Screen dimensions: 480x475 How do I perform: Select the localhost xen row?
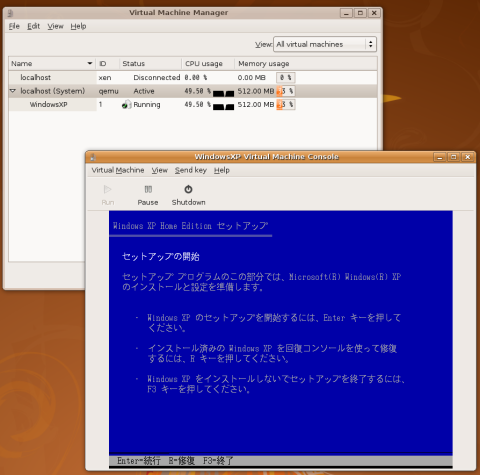click(193, 77)
